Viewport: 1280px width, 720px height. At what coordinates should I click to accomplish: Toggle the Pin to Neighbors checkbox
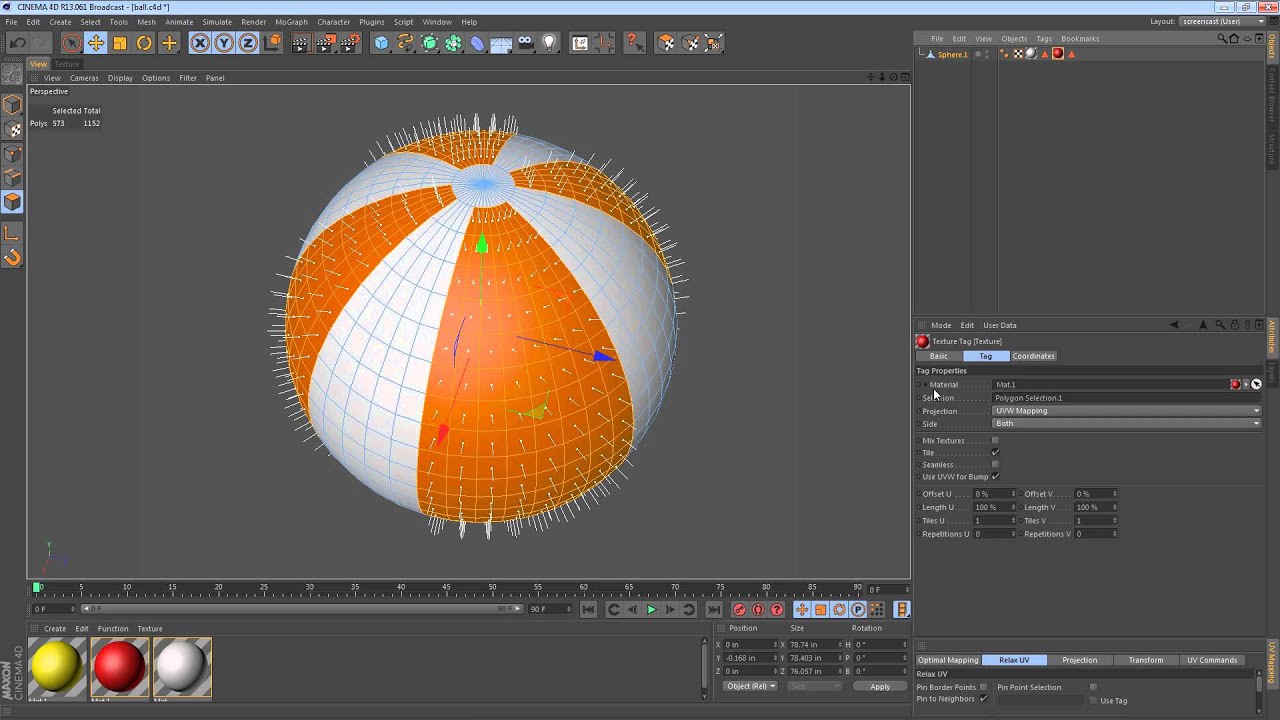[983, 699]
